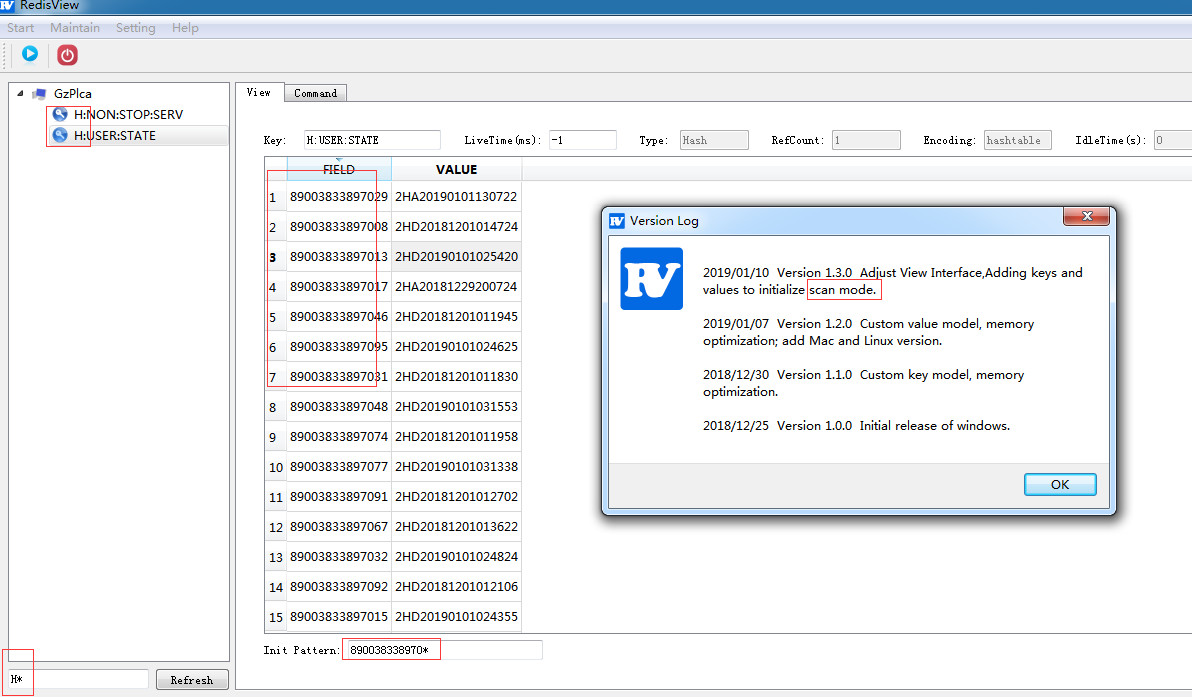Select the H:USER:STATE key in tree
The height and width of the screenshot is (697, 1192).
tap(115, 135)
